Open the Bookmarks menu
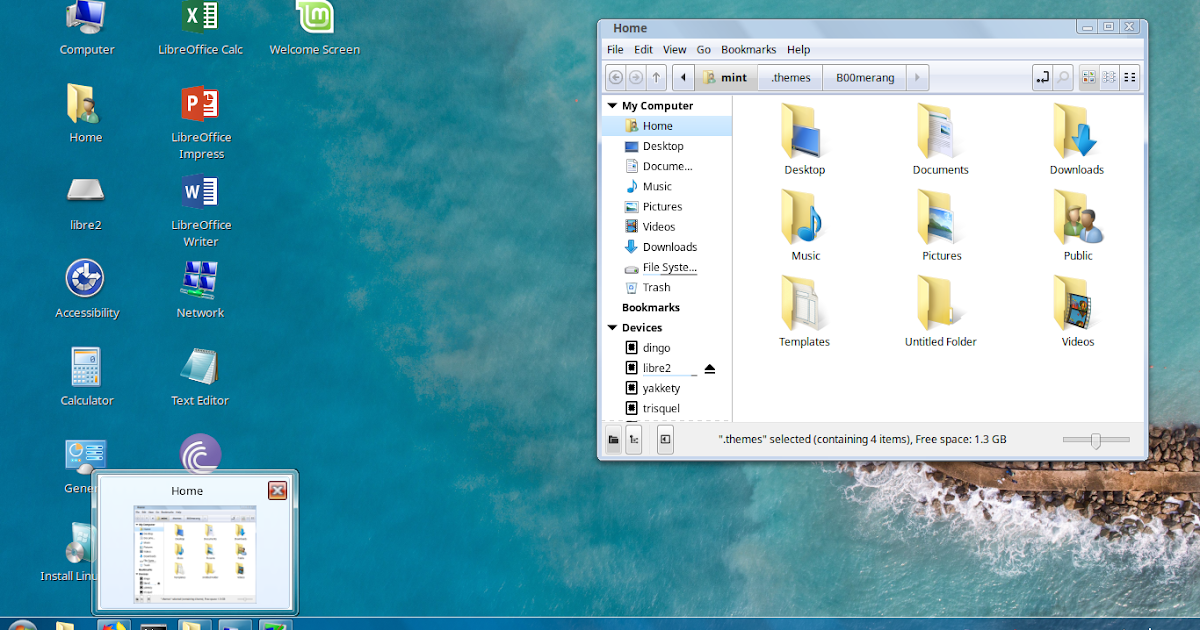This screenshot has width=1200, height=630. point(748,49)
